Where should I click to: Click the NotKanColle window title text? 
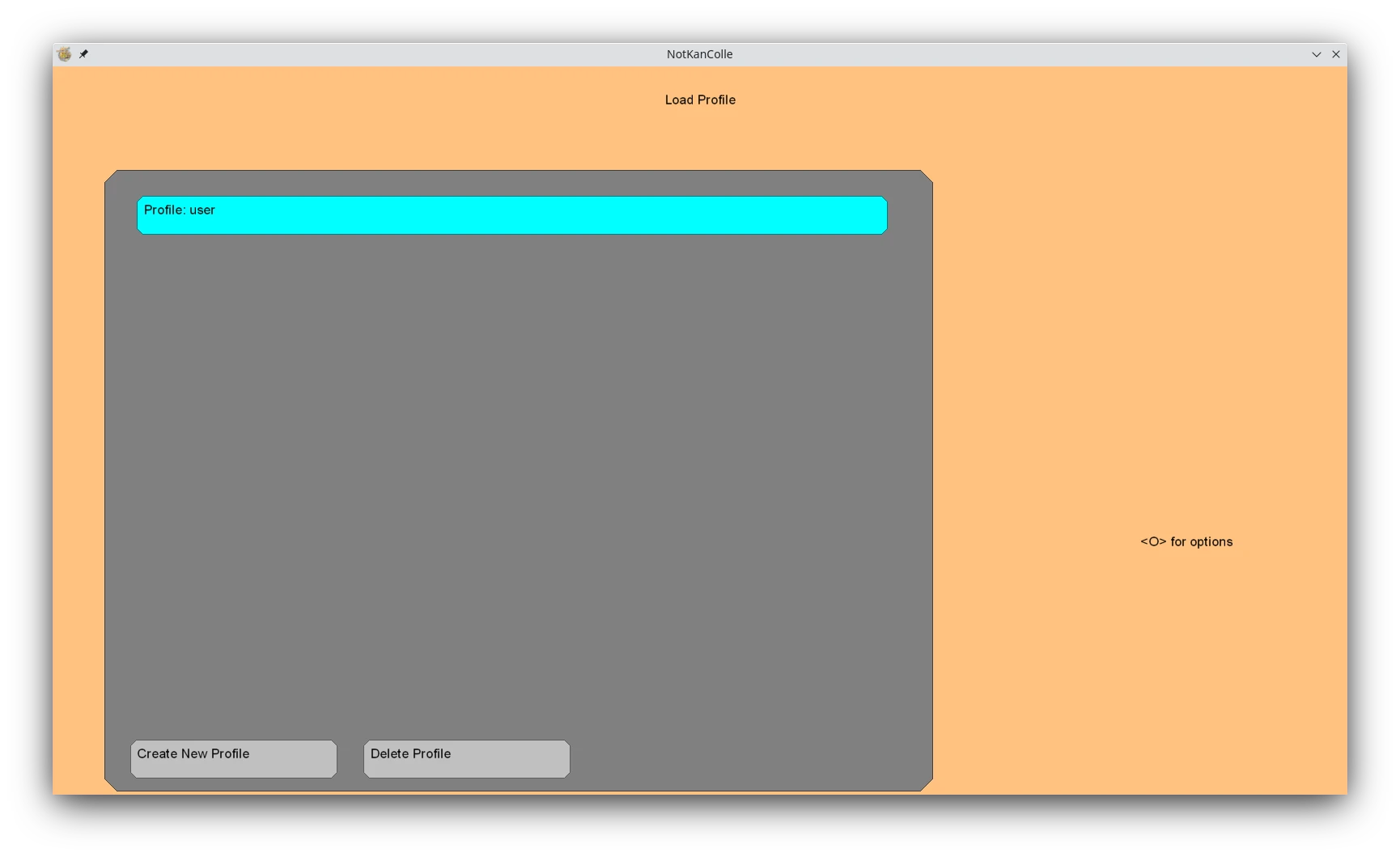tap(700, 54)
